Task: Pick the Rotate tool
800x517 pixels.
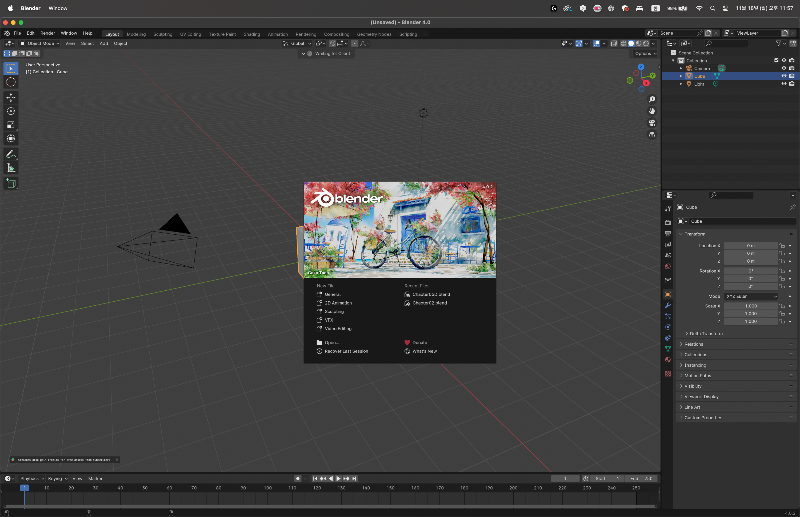Action: pos(11,111)
